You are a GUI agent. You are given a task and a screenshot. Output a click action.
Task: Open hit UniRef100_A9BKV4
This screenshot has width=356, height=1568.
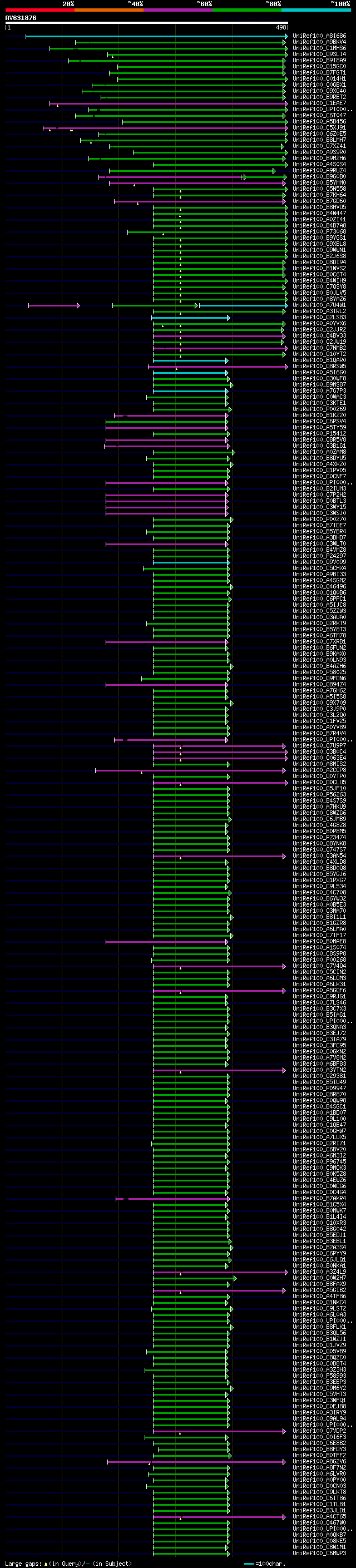319,42
